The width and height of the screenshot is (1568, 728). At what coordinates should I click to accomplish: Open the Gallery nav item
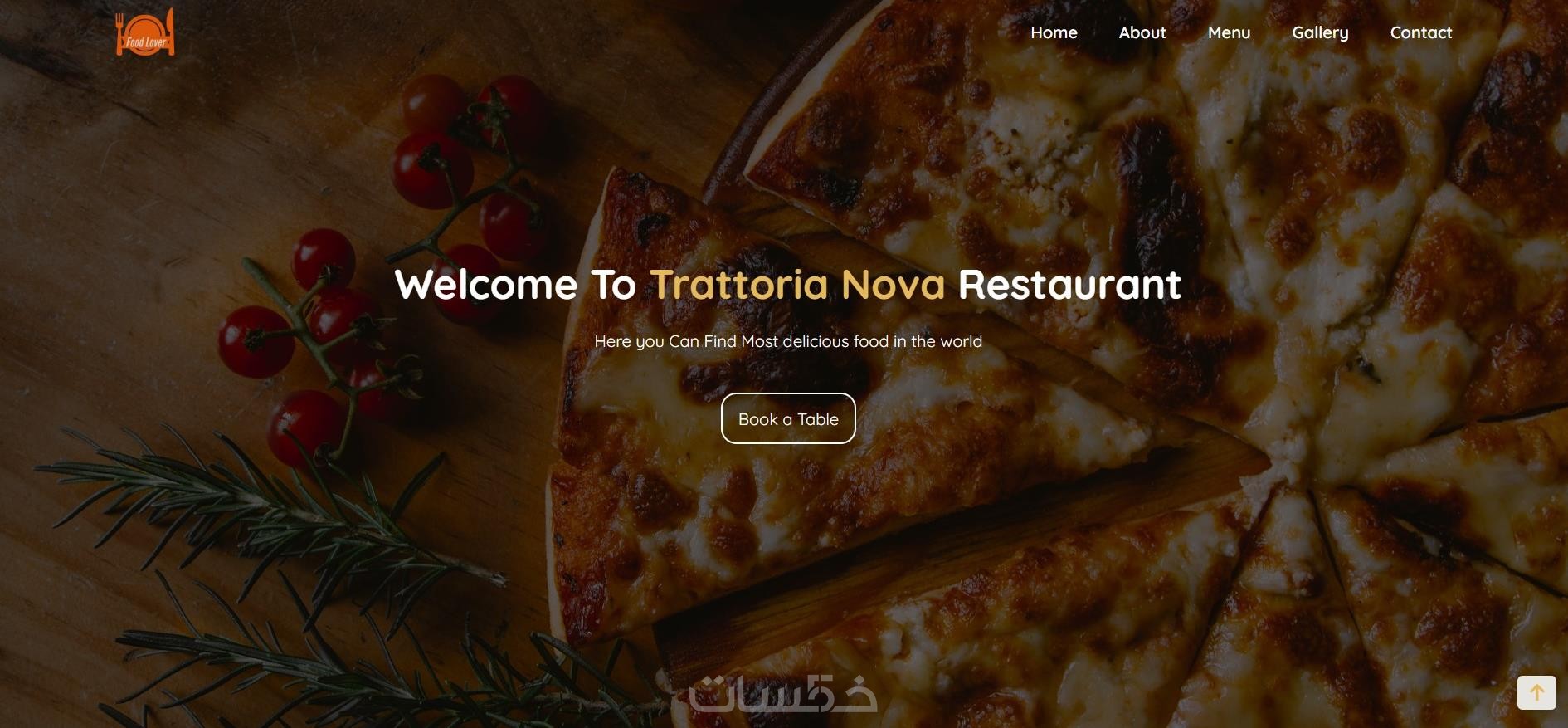point(1320,32)
